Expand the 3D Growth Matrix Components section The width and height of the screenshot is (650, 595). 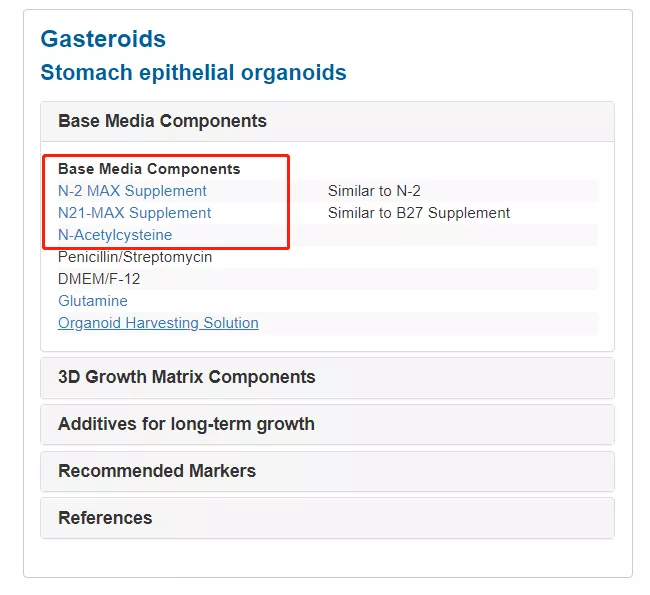click(x=186, y=377)
